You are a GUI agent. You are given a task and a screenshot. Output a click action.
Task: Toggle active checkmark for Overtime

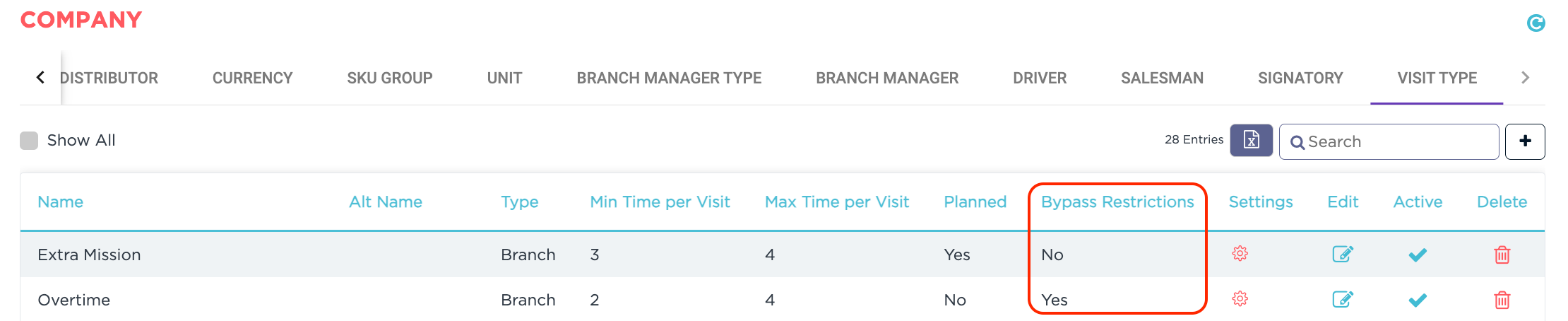pyautogui.click(x=1417, y=300)
